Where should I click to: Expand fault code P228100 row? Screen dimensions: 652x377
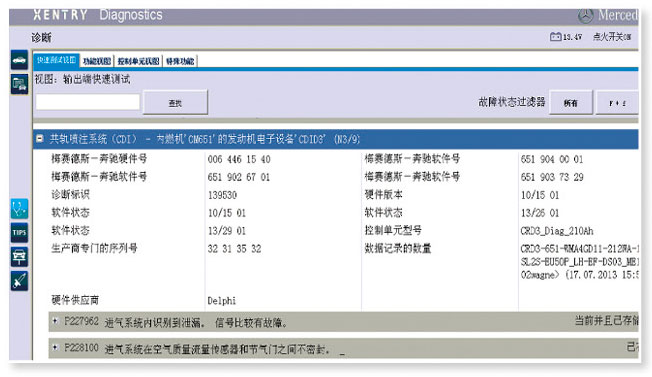tap(54, 347)
